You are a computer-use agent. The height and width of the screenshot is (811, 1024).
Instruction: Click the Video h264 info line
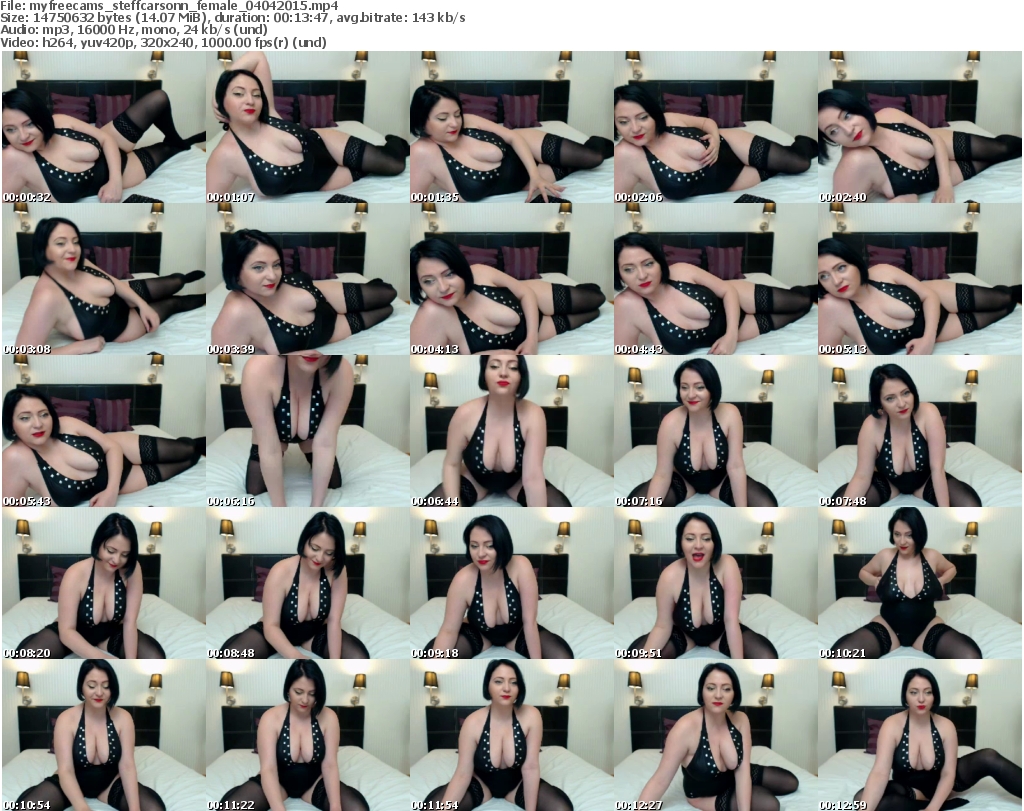(164, 42)
